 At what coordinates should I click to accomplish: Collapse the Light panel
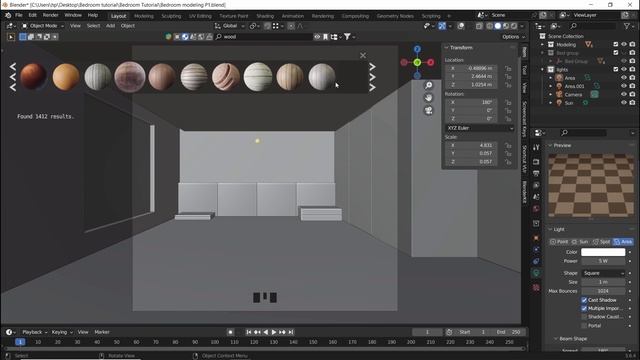click(550, 229)
